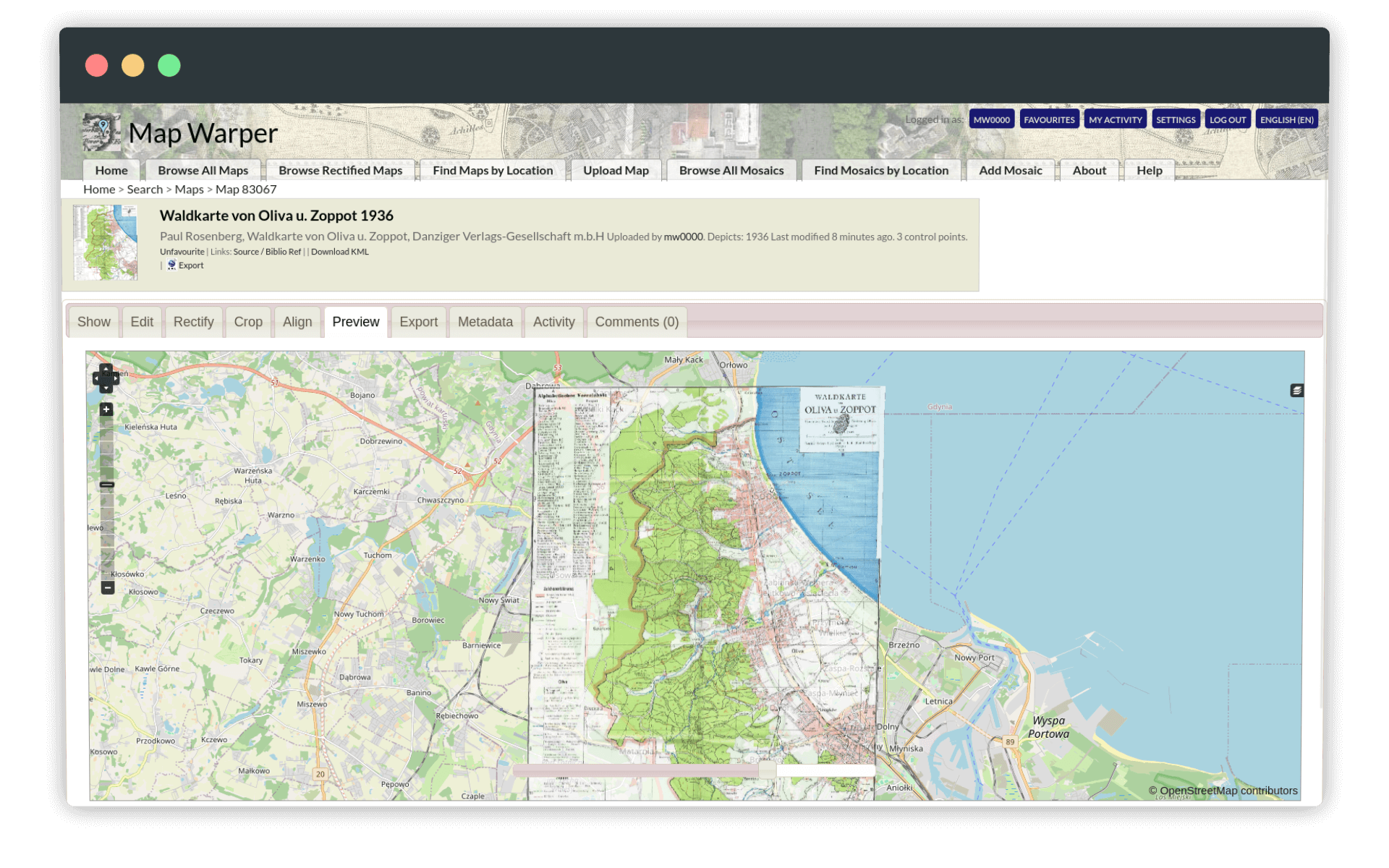Click the zoom level slider handle
This screenshot has height=868, width=1389.
[107, 485]
